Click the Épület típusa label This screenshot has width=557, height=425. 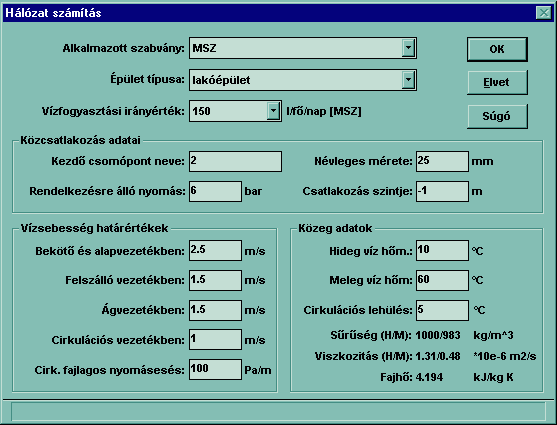click(147, 79)
